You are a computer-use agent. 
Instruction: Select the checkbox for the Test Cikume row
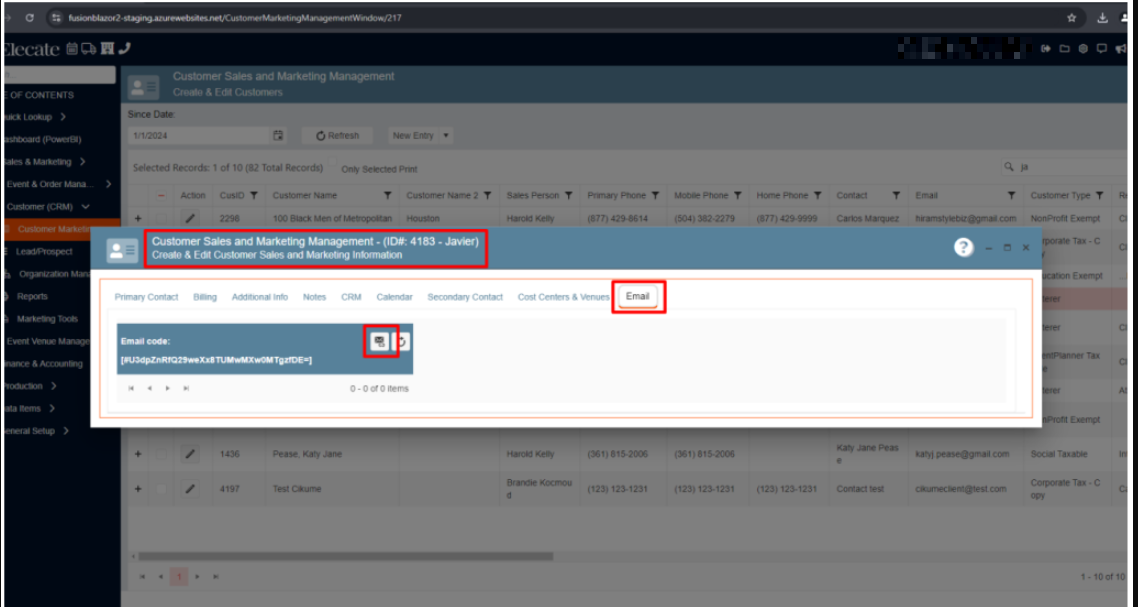161,488
